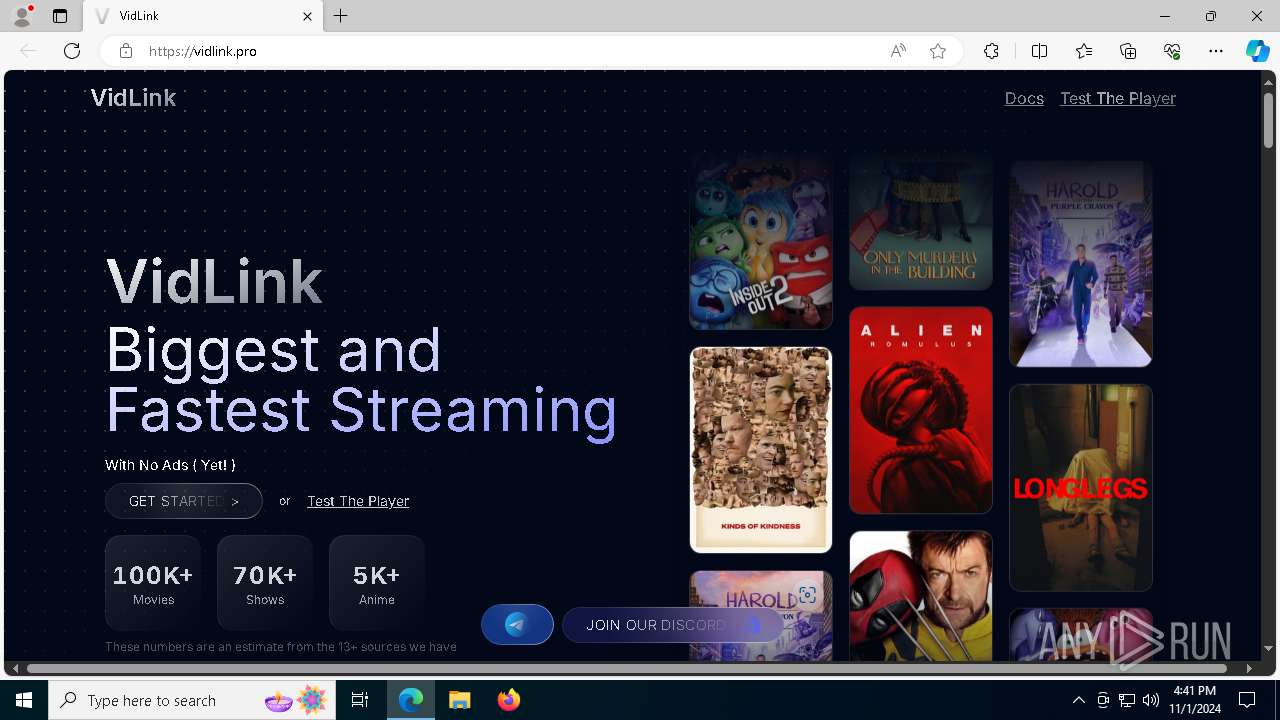View site information lock icon
The height and width of the screenshot is (720, 1280).
pos(126,51)
